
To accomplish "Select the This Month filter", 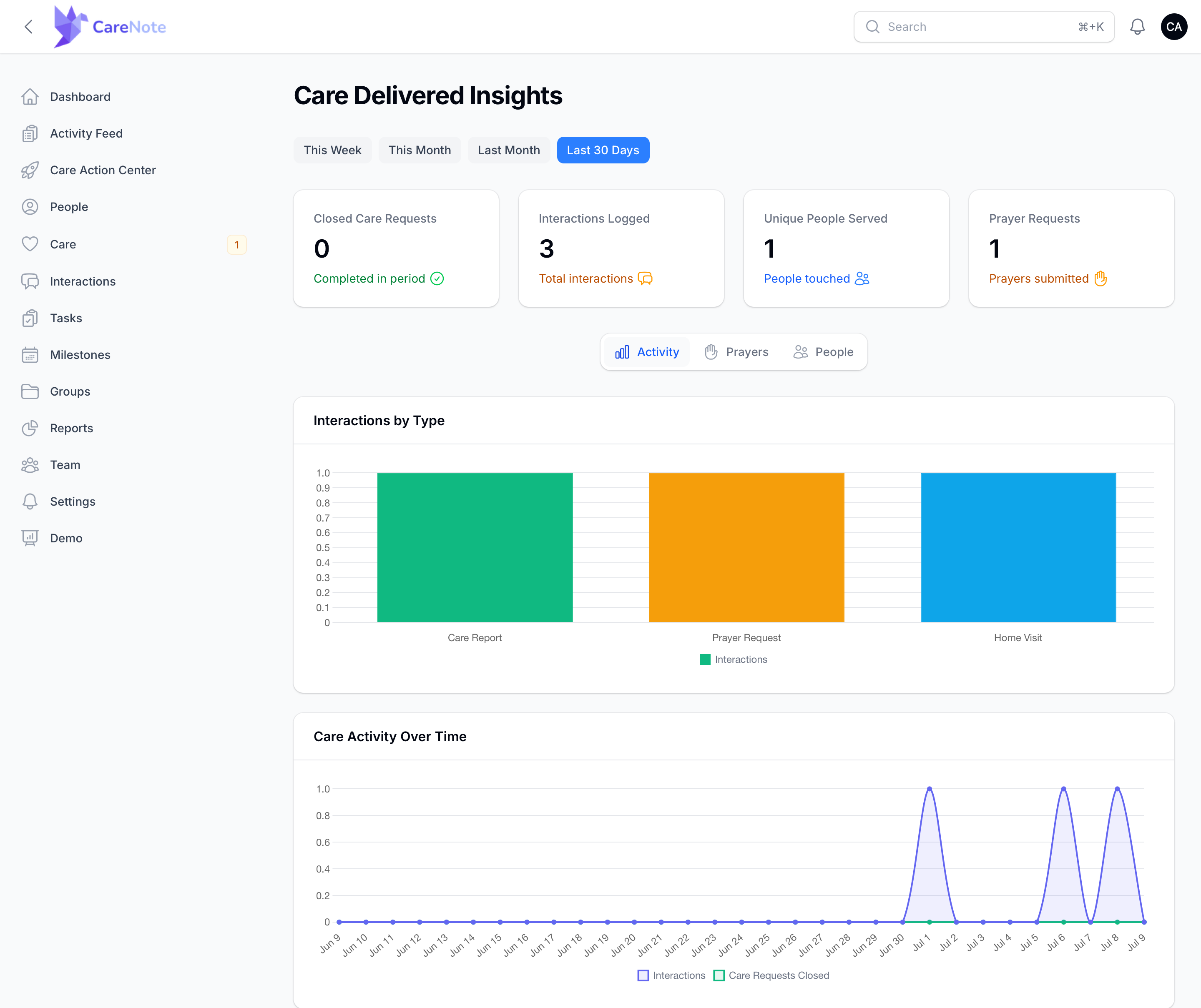I will pos(420,150).
